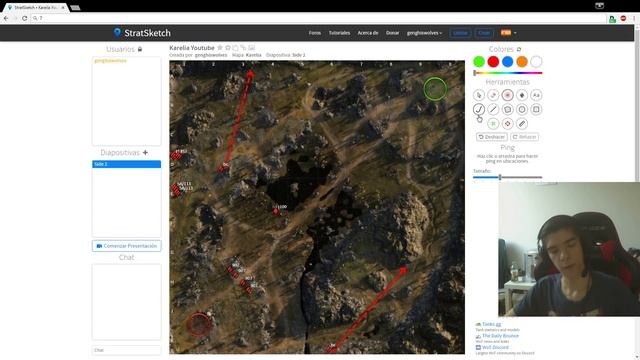Click the Rehacer redo button
This screenshot has width=640, height=360.
click(x=524, y=137)
